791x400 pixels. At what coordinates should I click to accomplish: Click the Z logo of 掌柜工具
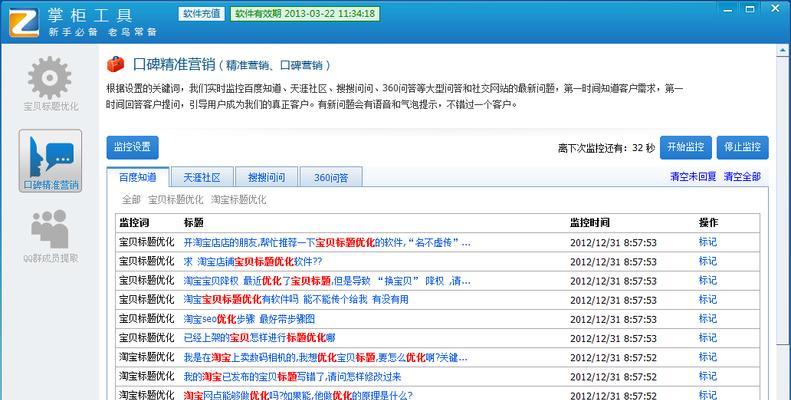(24, 22)
